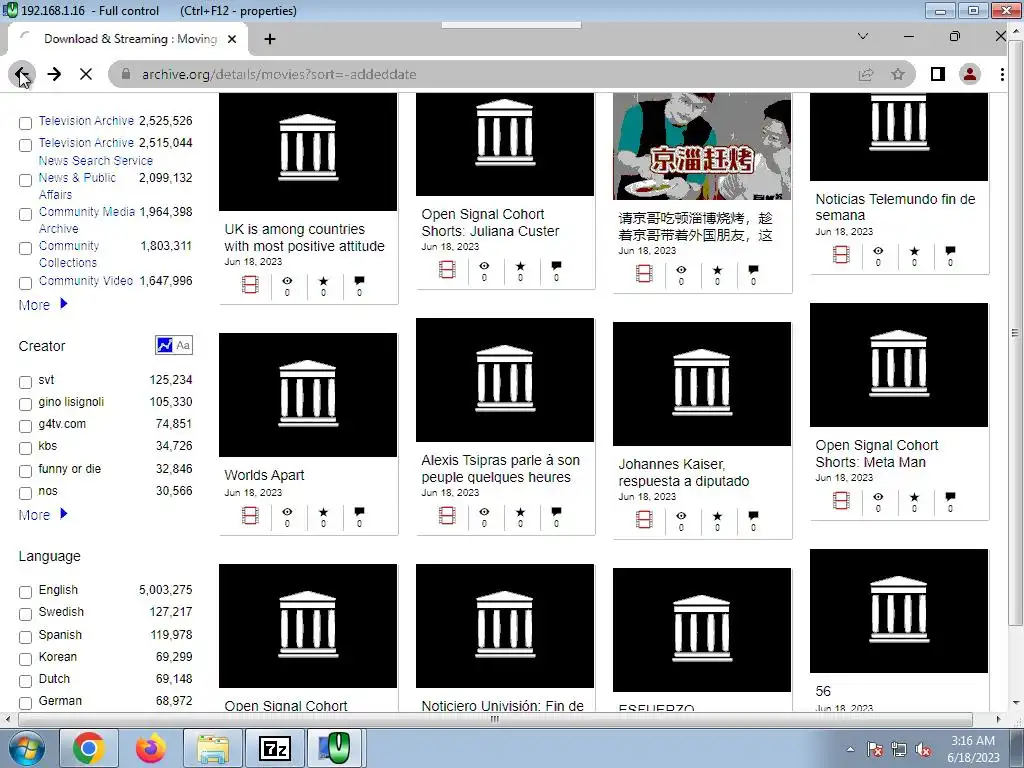Image resolution: width=1024 pixels, height=768 pixels.
Task: Tick the Spanish language checkbox
Action: point(25,637)
